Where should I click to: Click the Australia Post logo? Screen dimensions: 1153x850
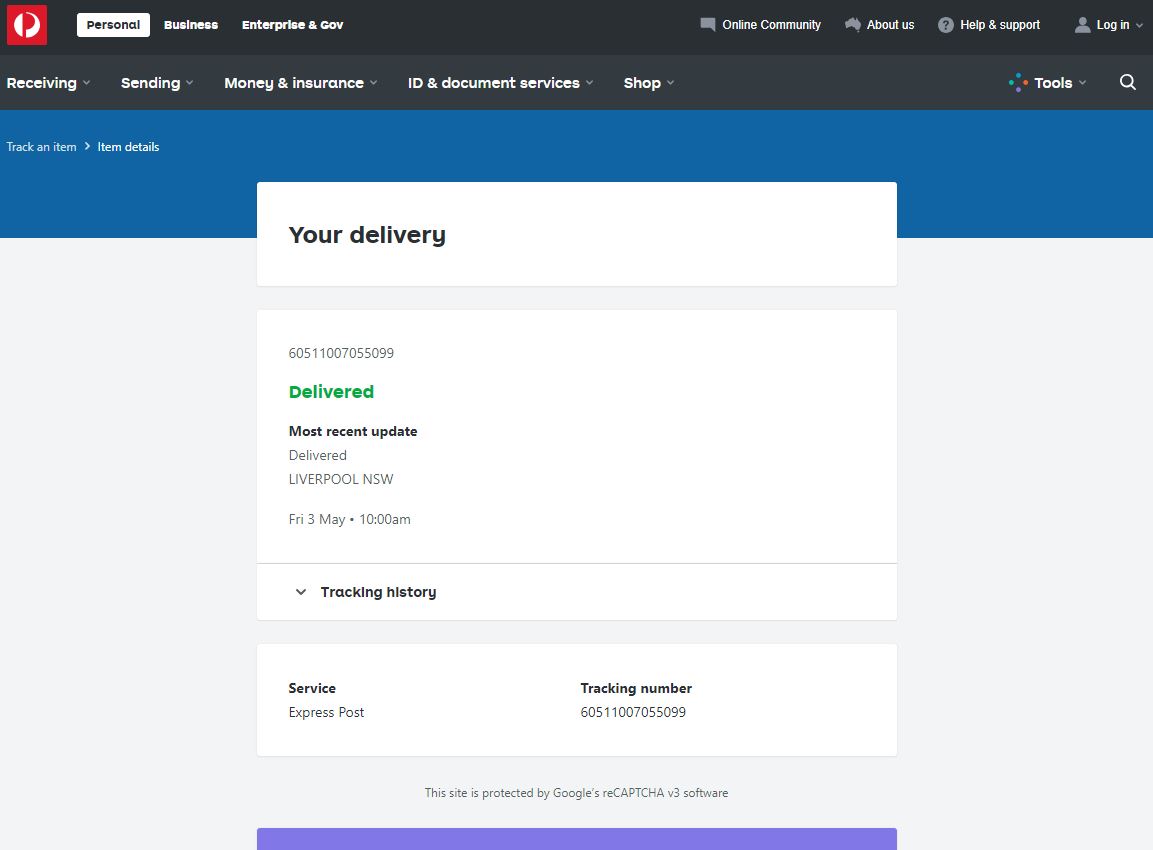coord(27,25)
